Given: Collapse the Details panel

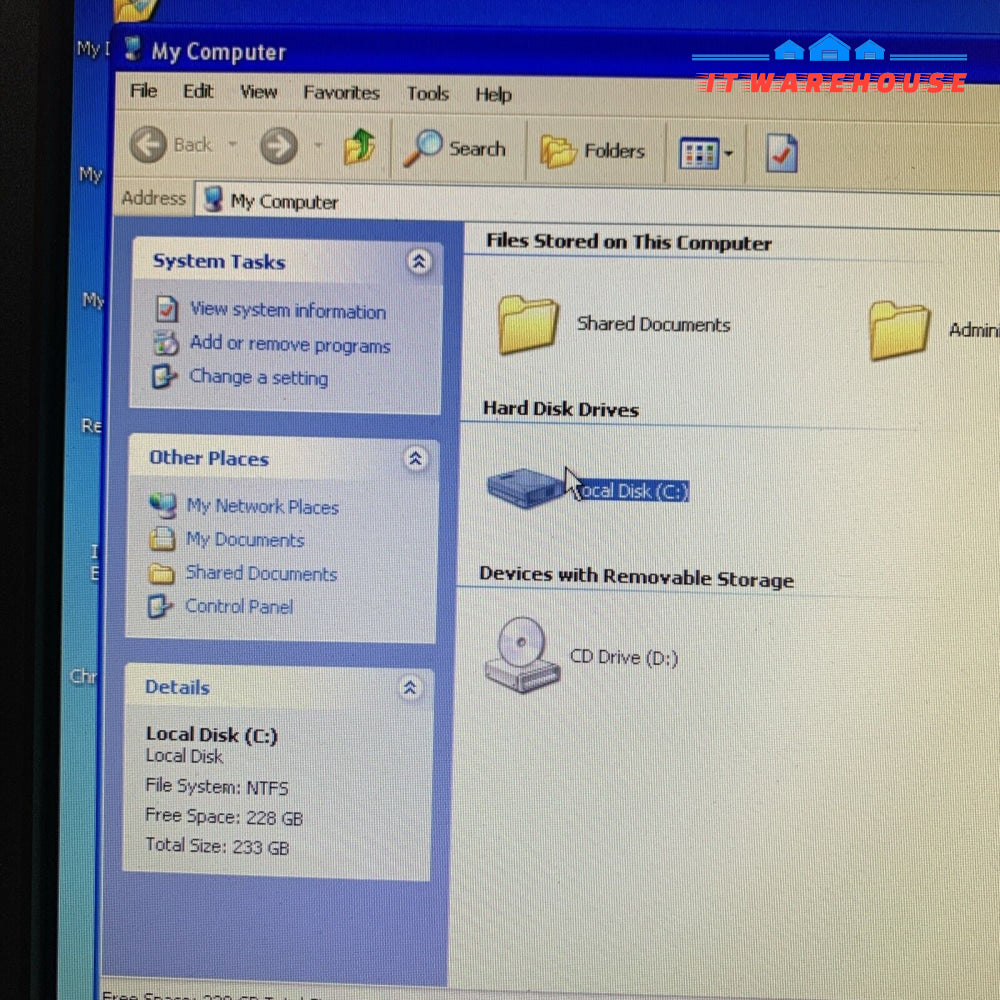Looking at the screenshot, I should (x=409, y=687).
